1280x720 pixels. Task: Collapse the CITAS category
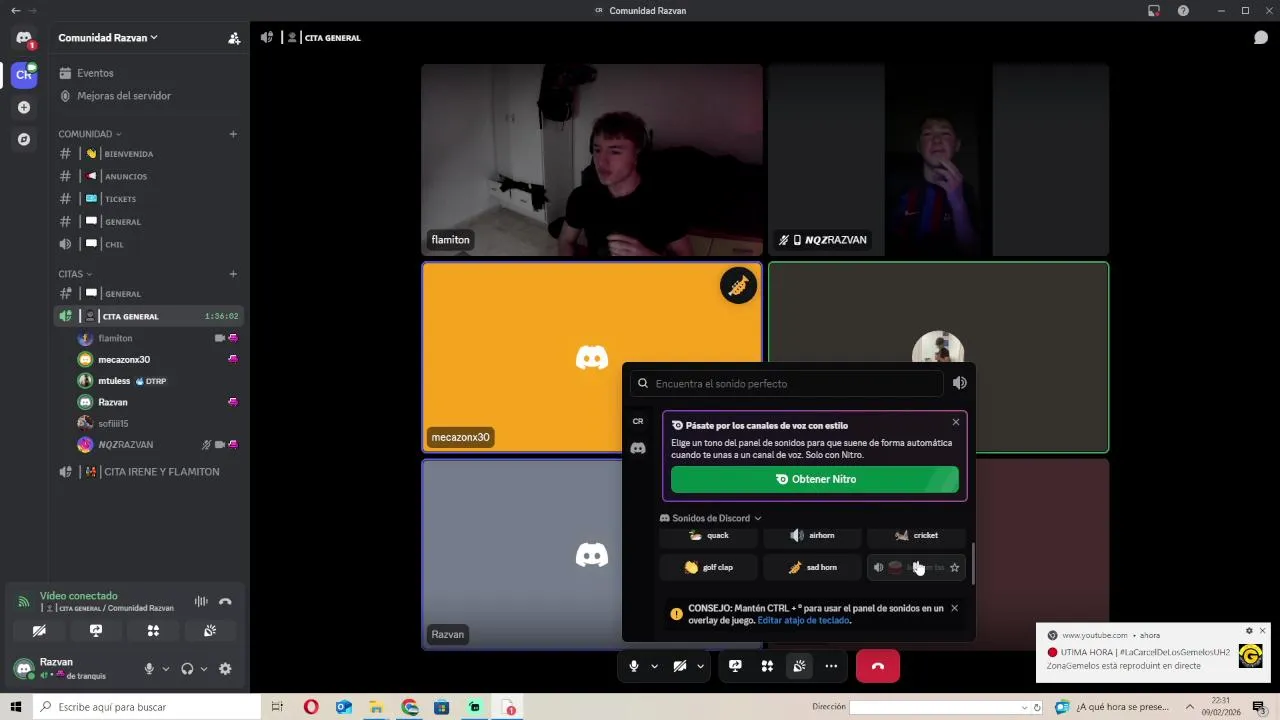[74, 274]
